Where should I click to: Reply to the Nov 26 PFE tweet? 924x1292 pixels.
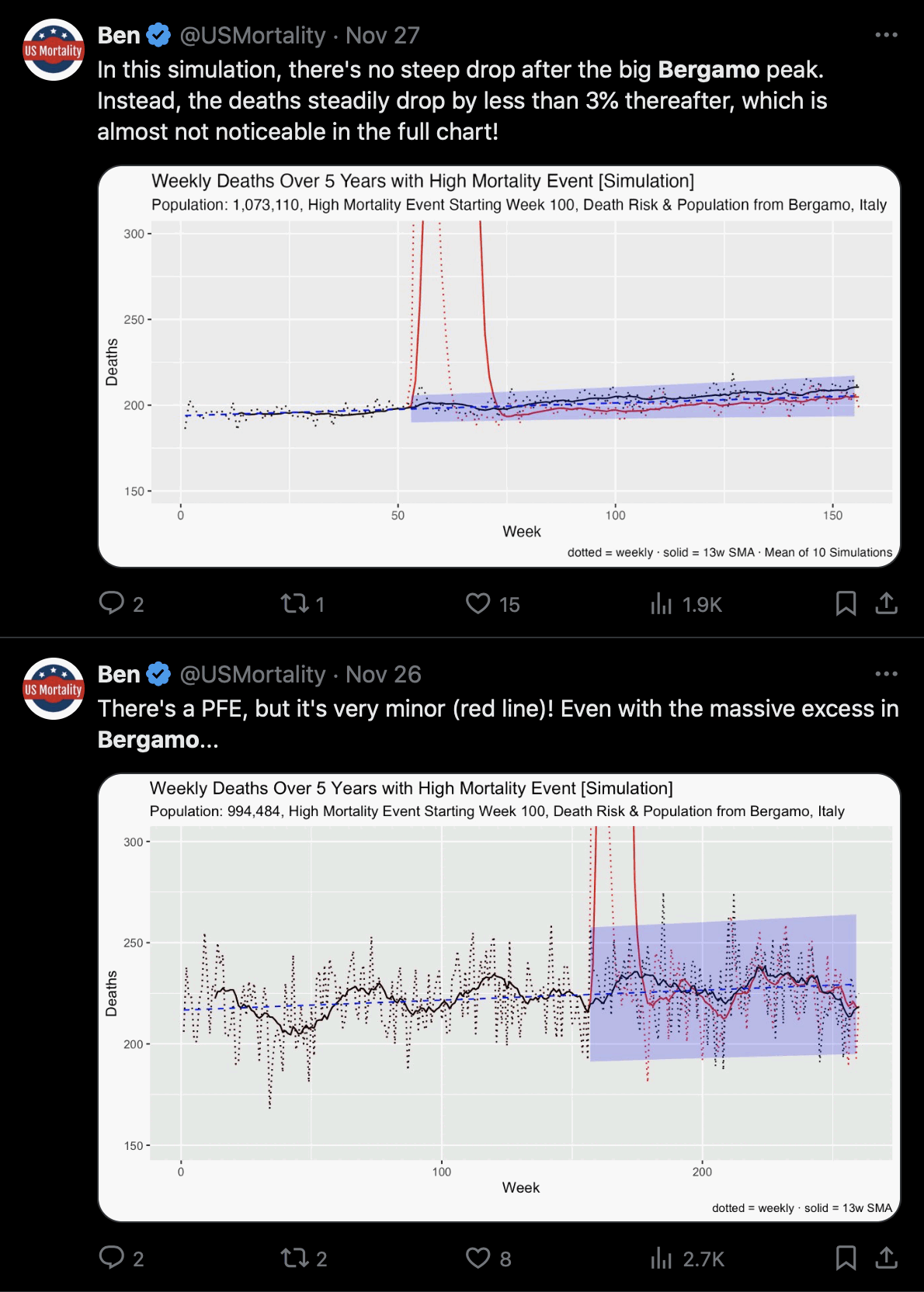[112, 1257]
